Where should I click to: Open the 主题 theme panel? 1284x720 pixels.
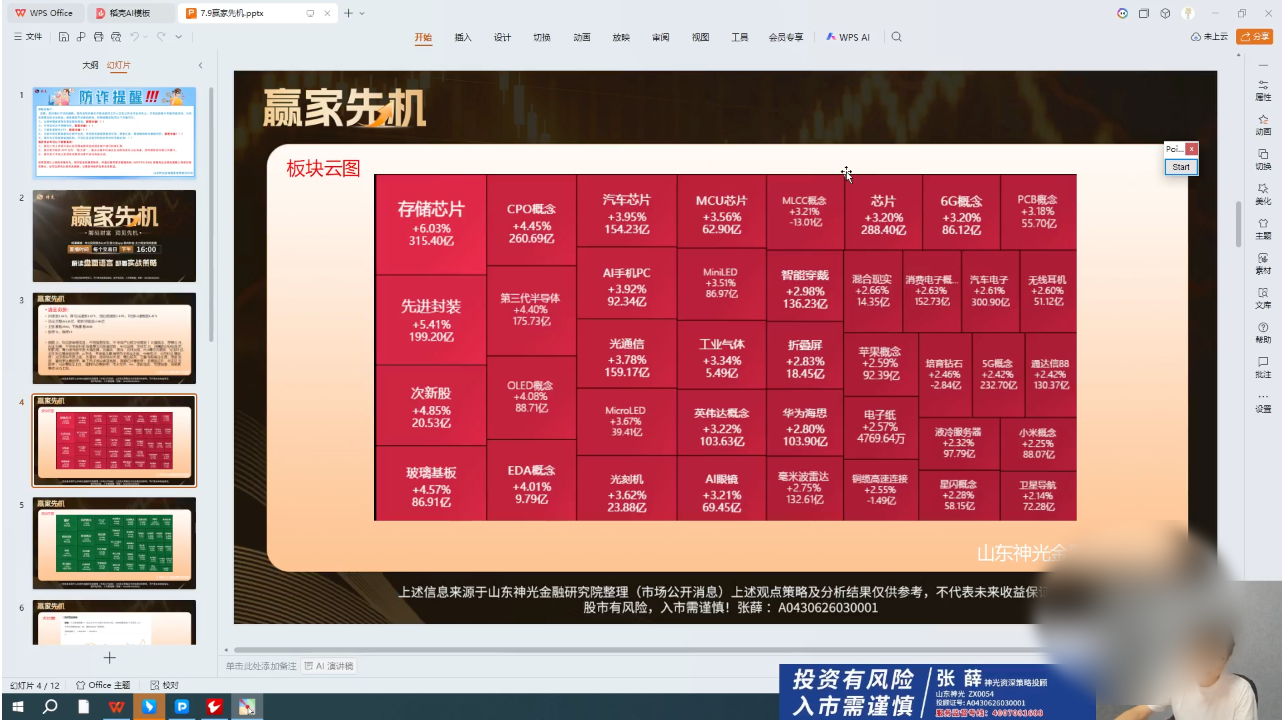1263,228
